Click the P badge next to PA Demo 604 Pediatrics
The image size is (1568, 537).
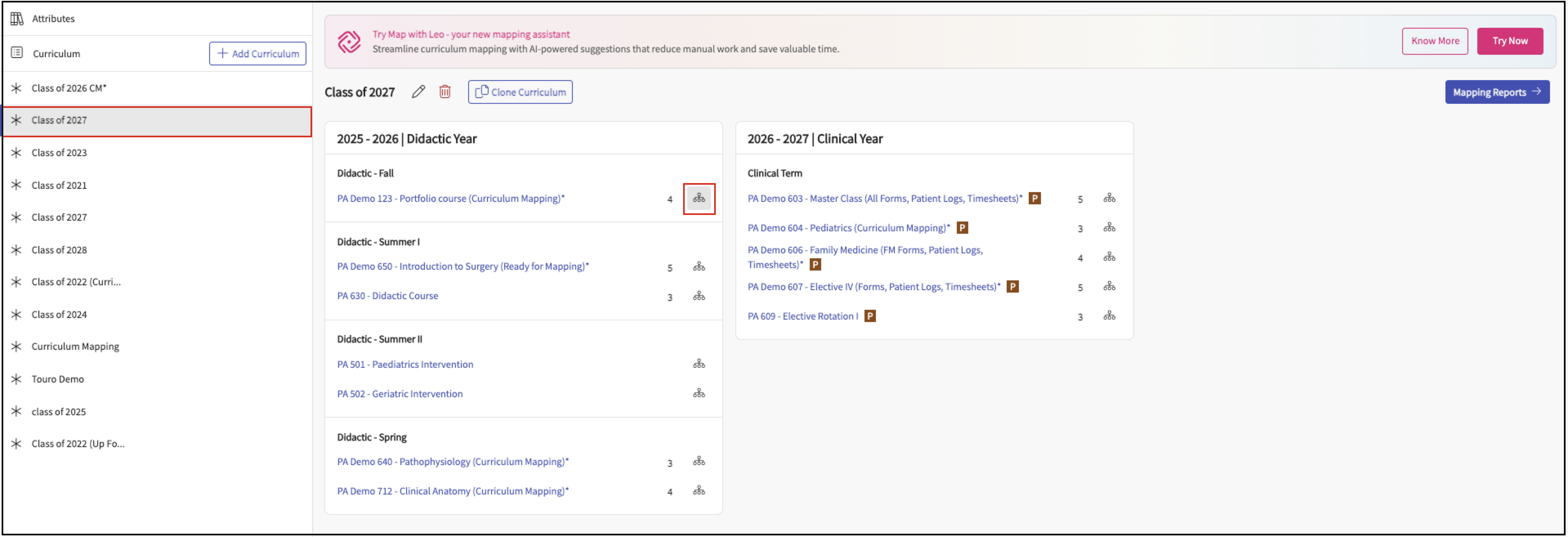[963, 228]
